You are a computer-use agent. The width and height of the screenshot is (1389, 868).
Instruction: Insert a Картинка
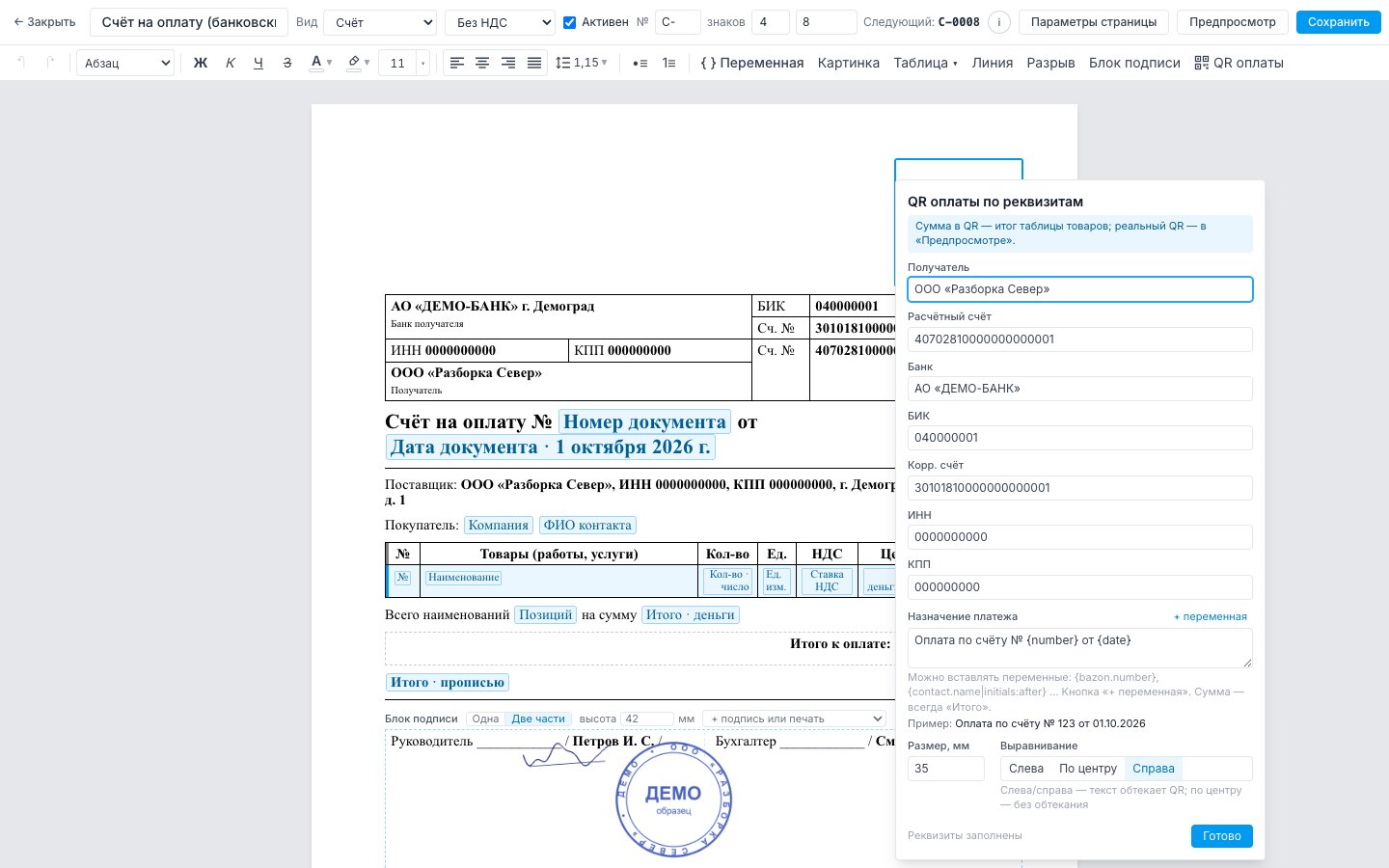point(848,63)
